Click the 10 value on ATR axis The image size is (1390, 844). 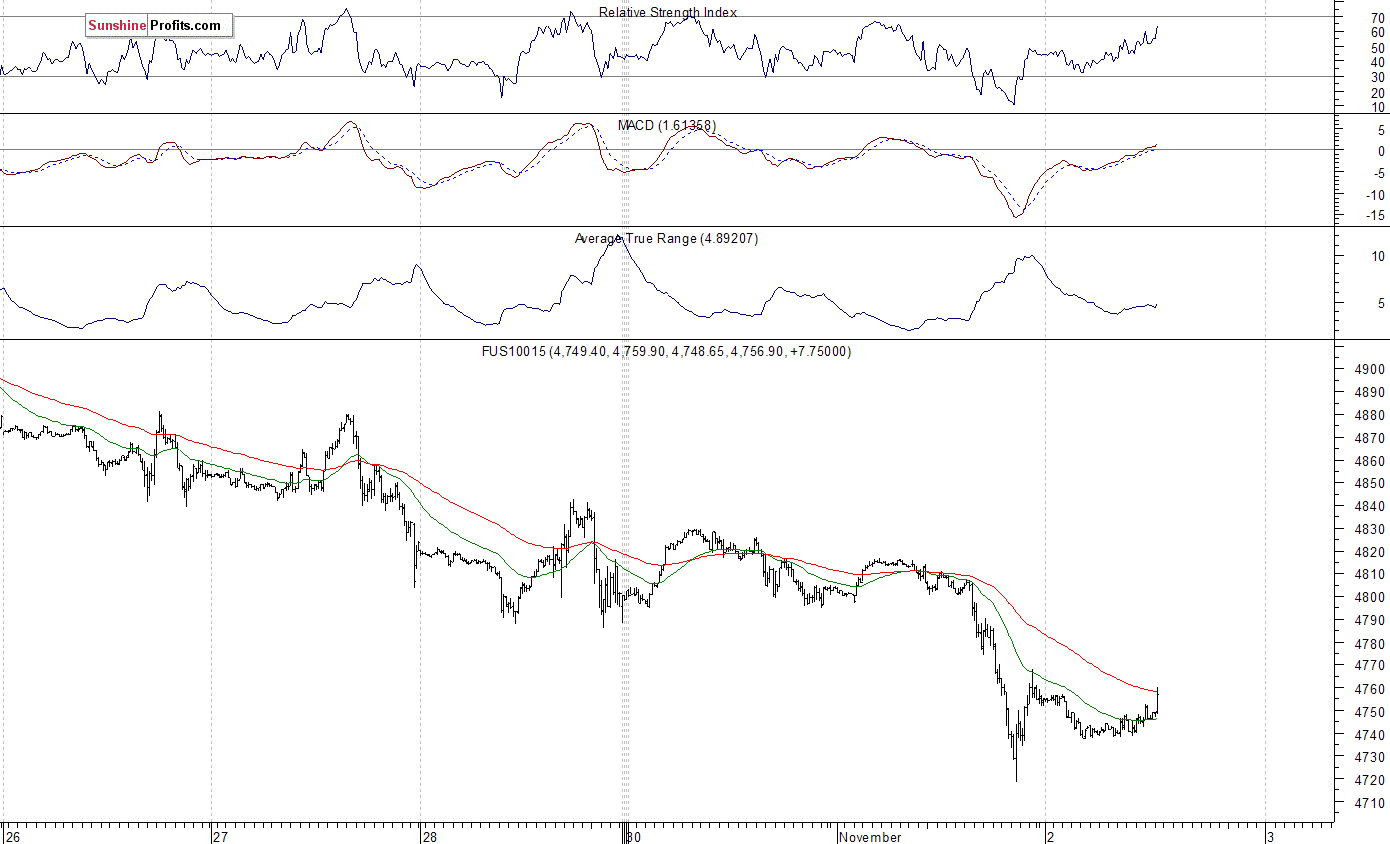click(1377, 256)
